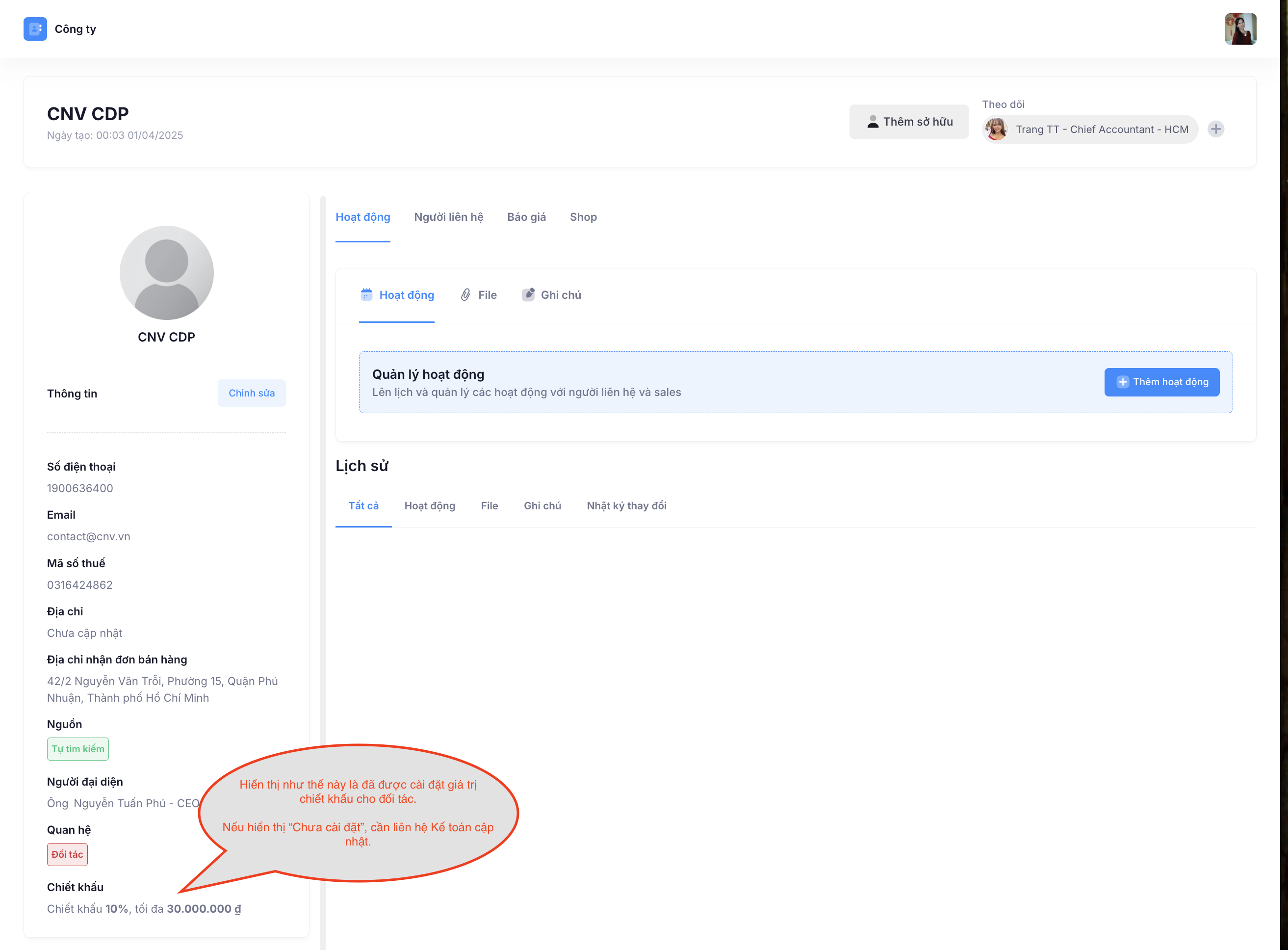Click the paperclip icon next to File
Viewport: 1288px width, 950px height.
point(465,294)
